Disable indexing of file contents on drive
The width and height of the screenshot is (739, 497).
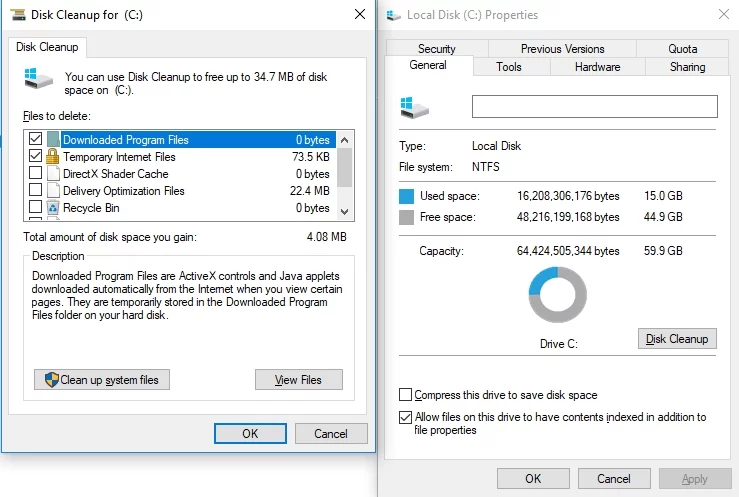pyautogui.click(x=405, y=417)
